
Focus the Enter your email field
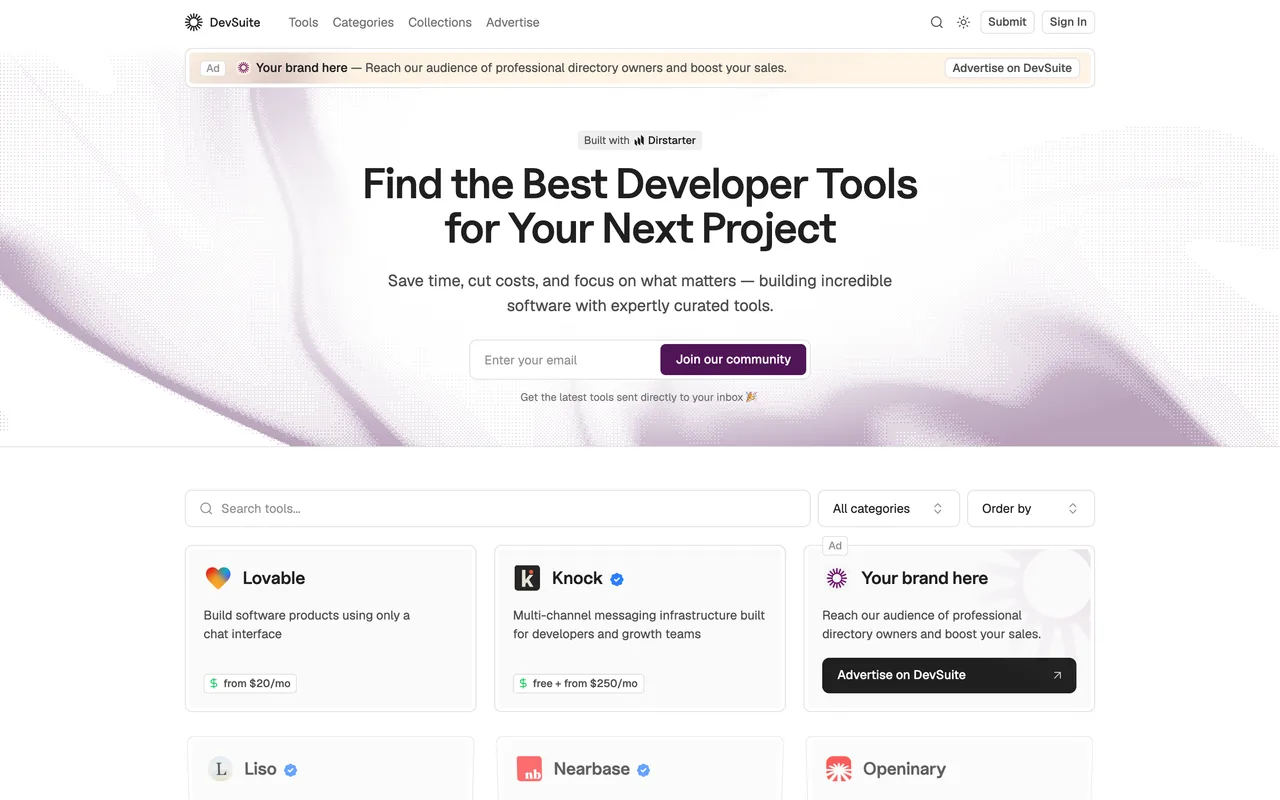tap(566, 360)
